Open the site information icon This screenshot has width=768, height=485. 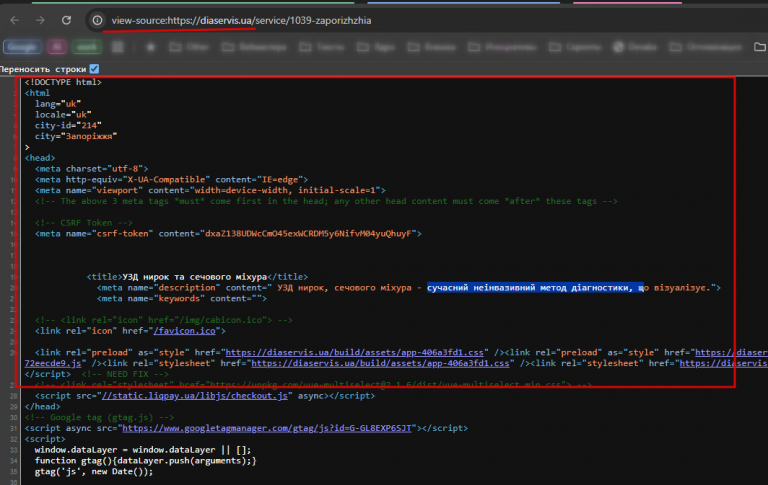[97, 20]
